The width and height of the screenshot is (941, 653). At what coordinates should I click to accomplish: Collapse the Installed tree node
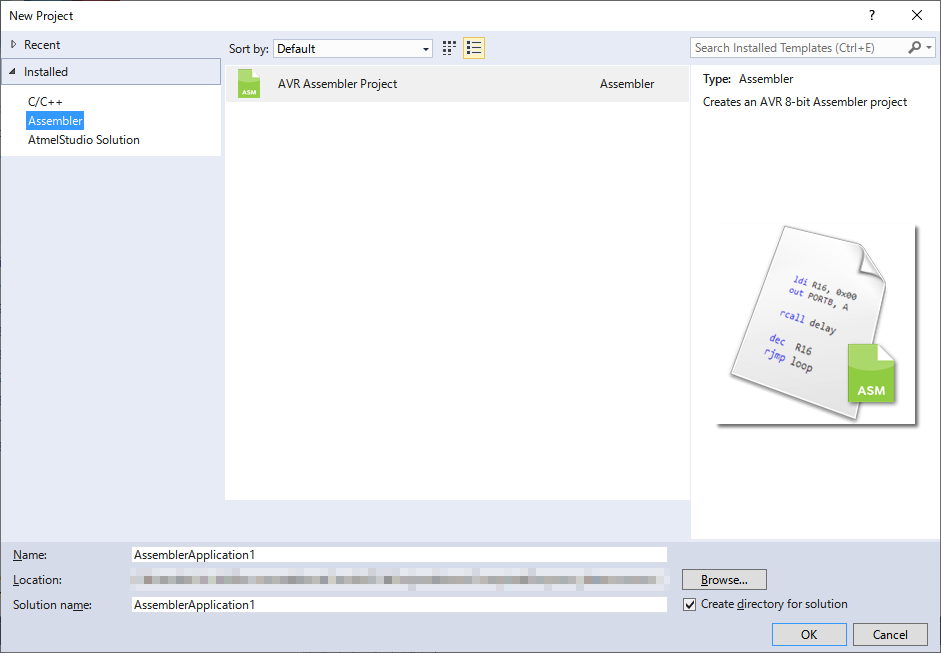click(x=13, y=71)
